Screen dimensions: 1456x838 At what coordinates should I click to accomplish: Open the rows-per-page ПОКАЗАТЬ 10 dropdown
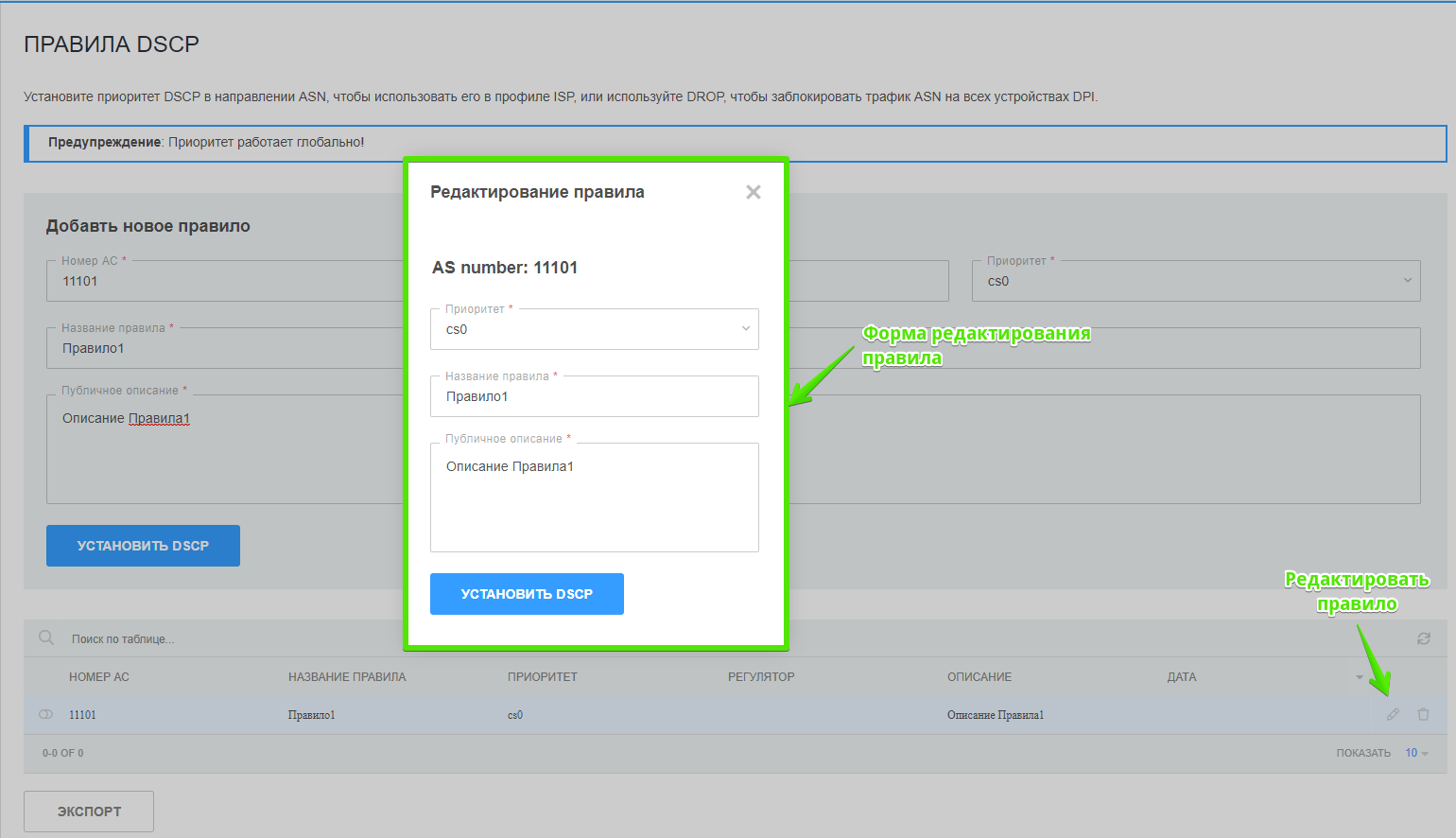point(1415,753)
